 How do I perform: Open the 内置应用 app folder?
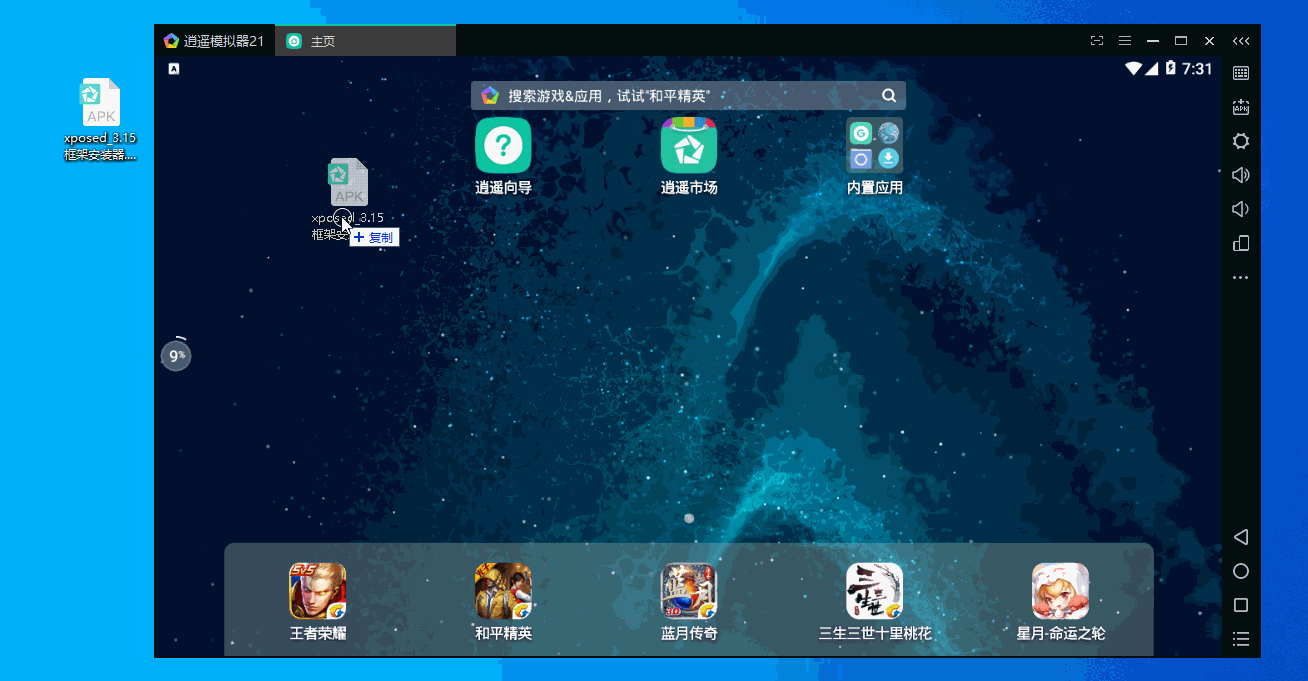point(875,156)
